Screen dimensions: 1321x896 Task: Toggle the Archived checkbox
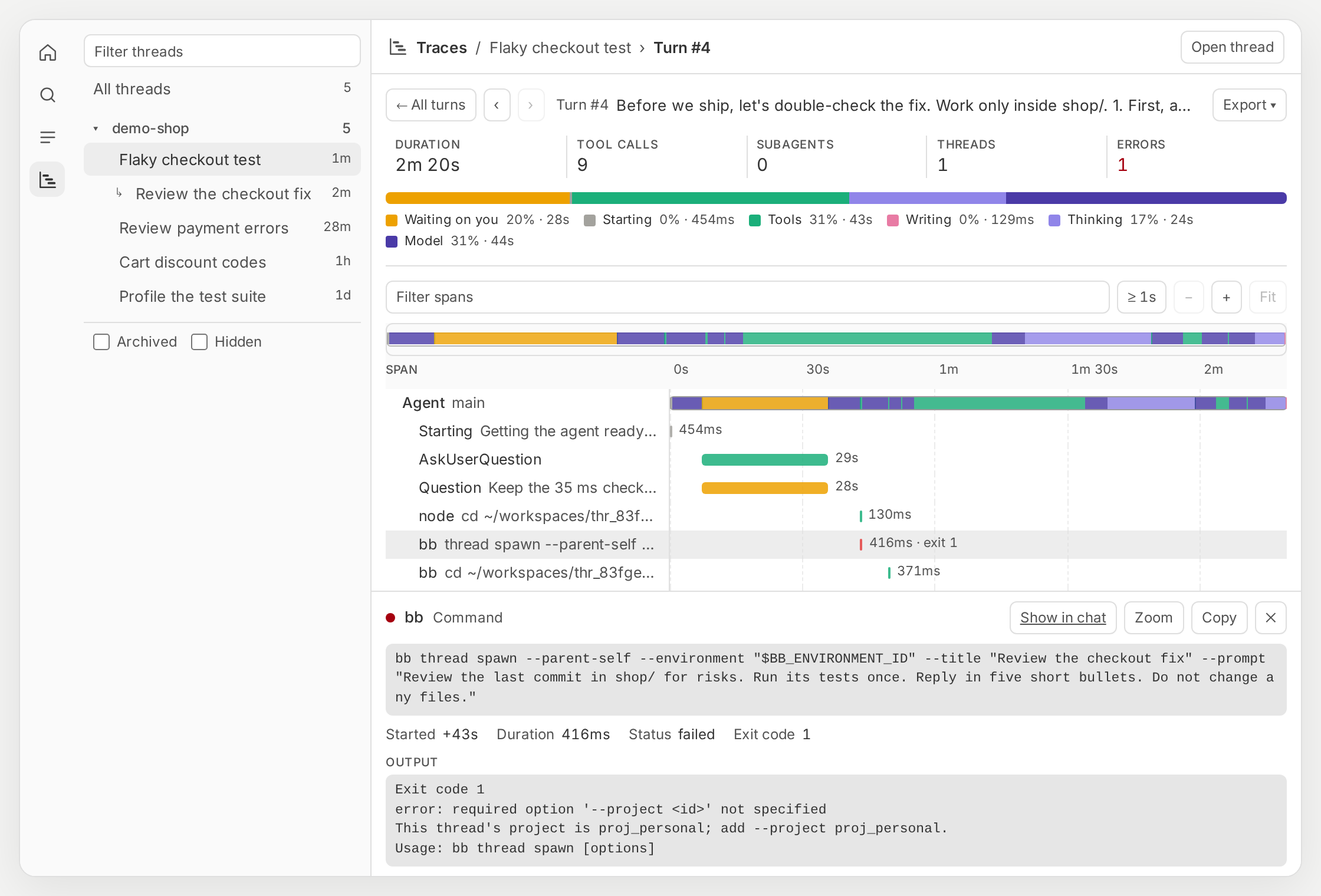(x=101, y=342)
